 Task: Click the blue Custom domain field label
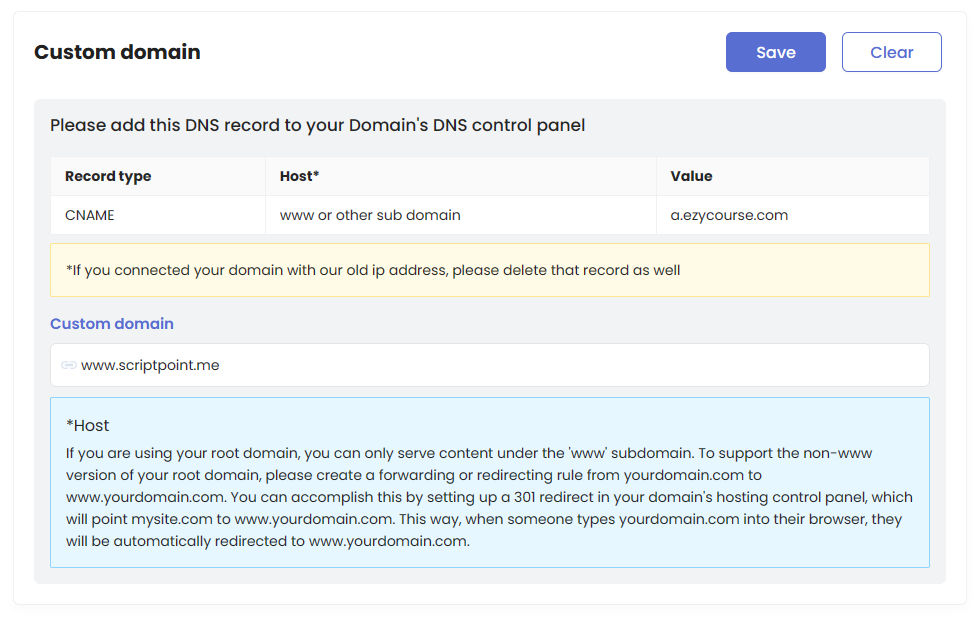pos(112,324)
